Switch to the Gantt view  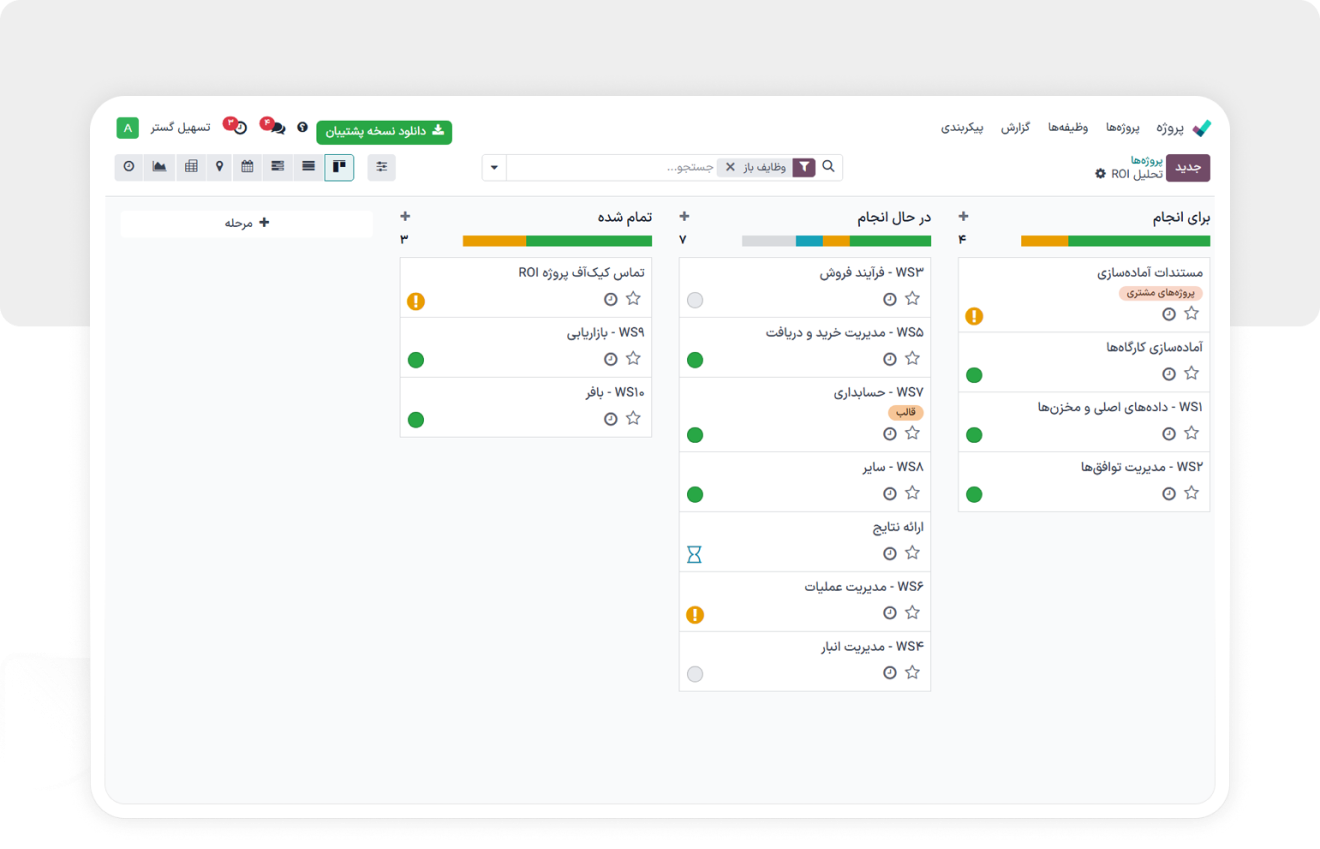(x=278, y=167)
